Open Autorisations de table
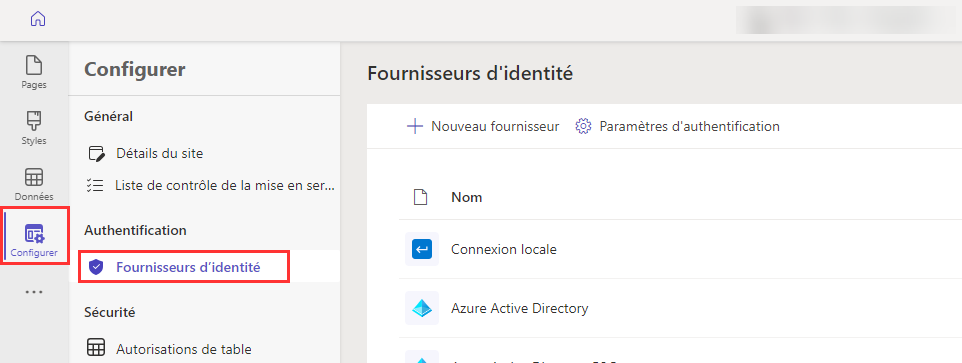 (169, 349)
